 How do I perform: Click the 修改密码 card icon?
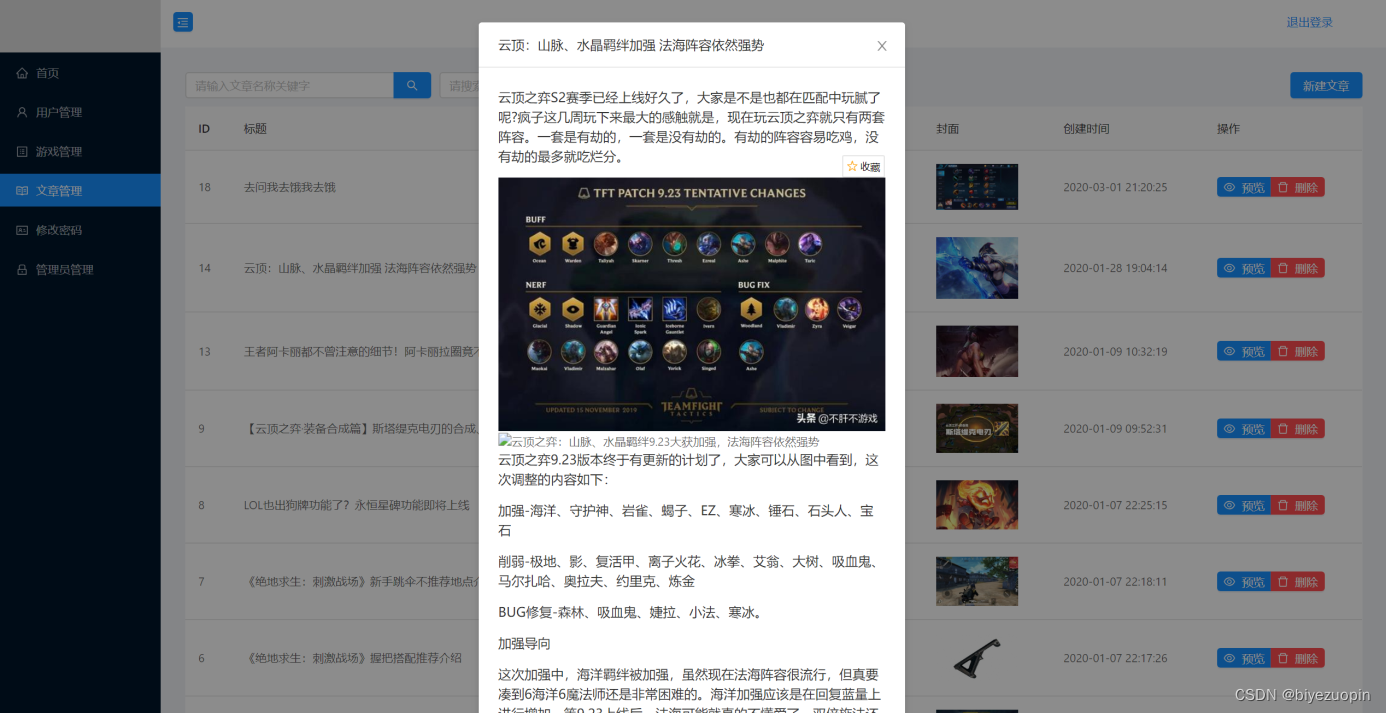point(22,230)
